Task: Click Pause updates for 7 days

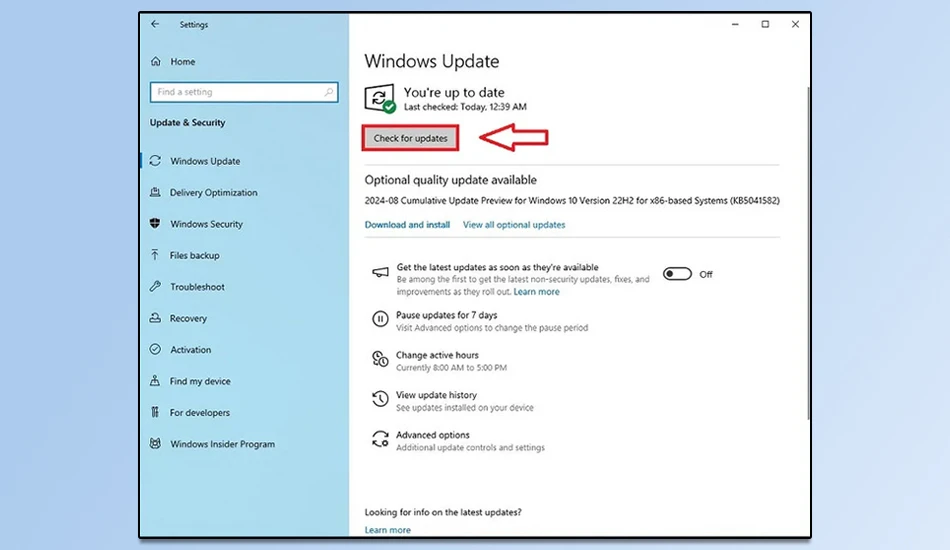Action: tap(447, 315)
